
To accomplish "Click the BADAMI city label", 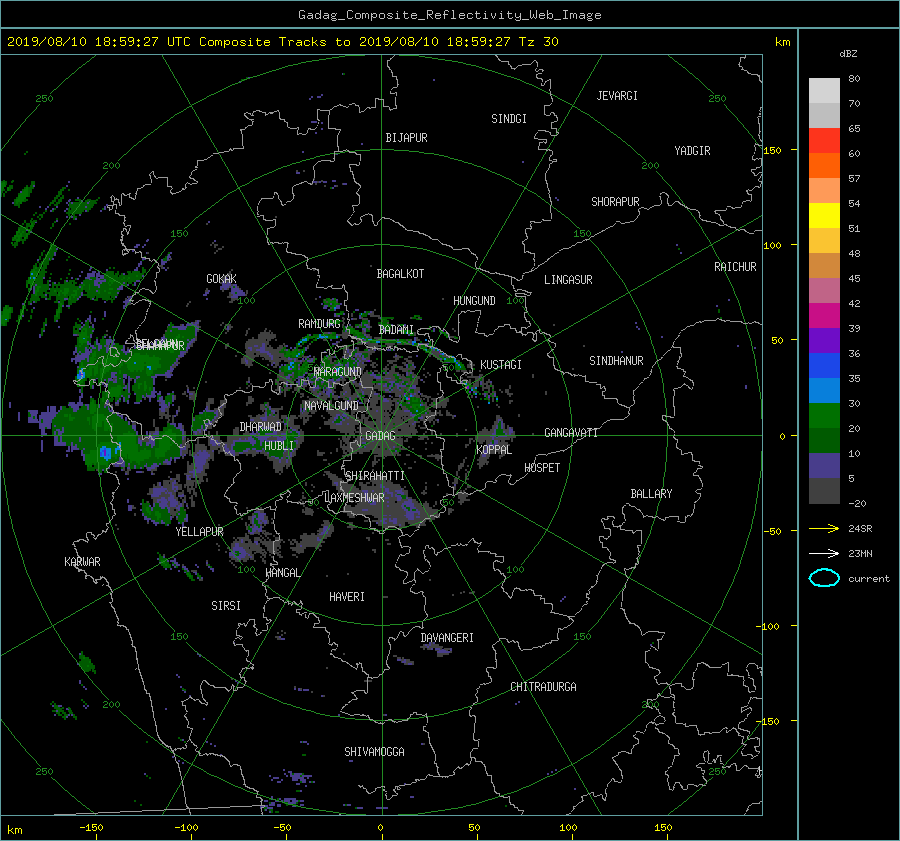I will click(396, 330).
